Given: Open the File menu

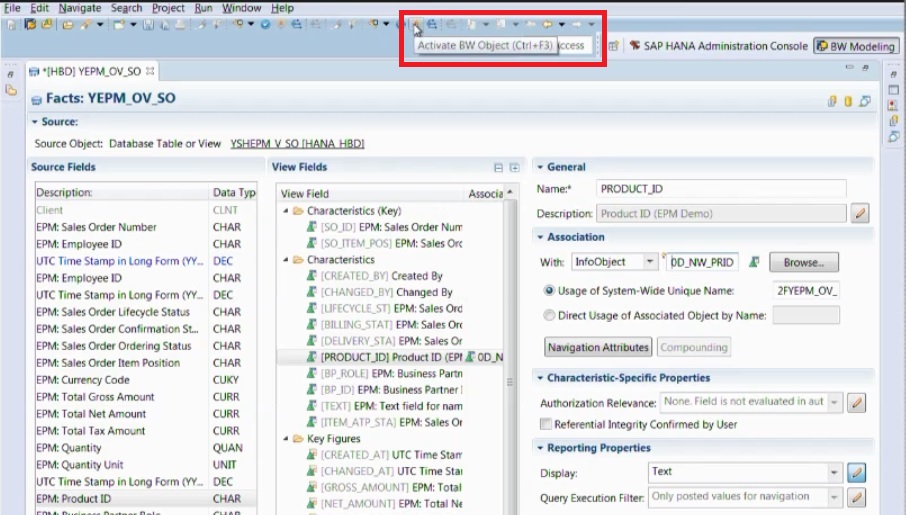Looking at the screenshot, I should tap(12, 8).
